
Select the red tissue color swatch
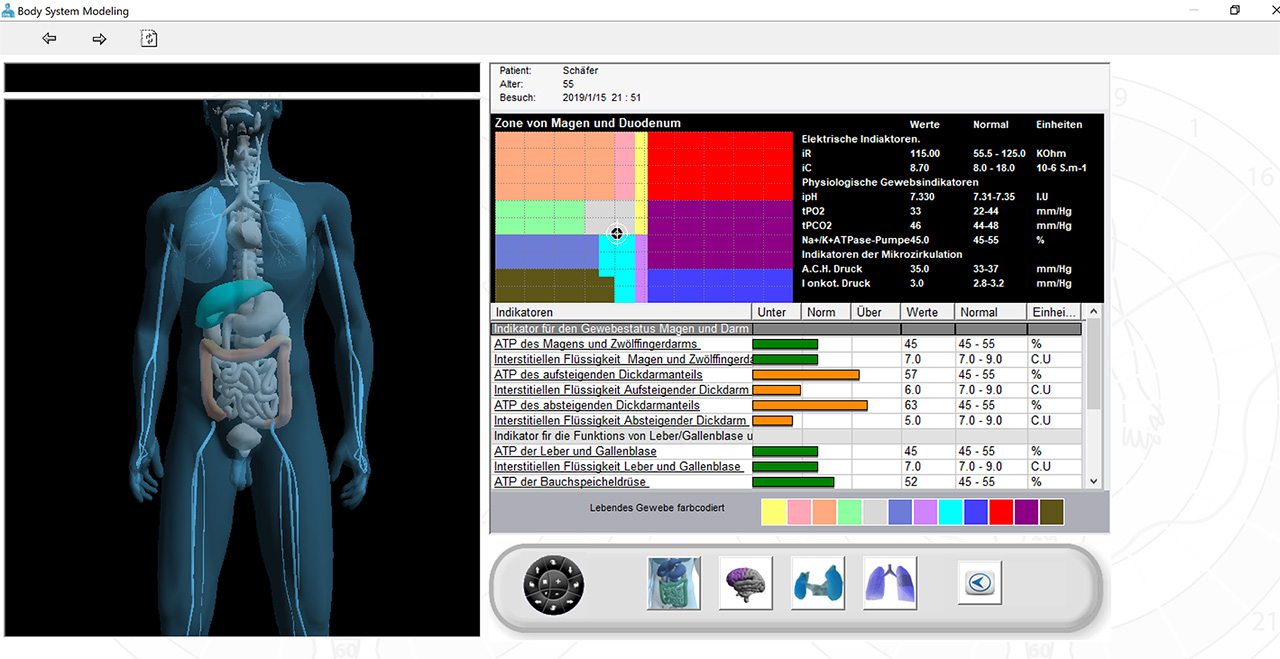pyautogui.click(x=1001, y=512)
